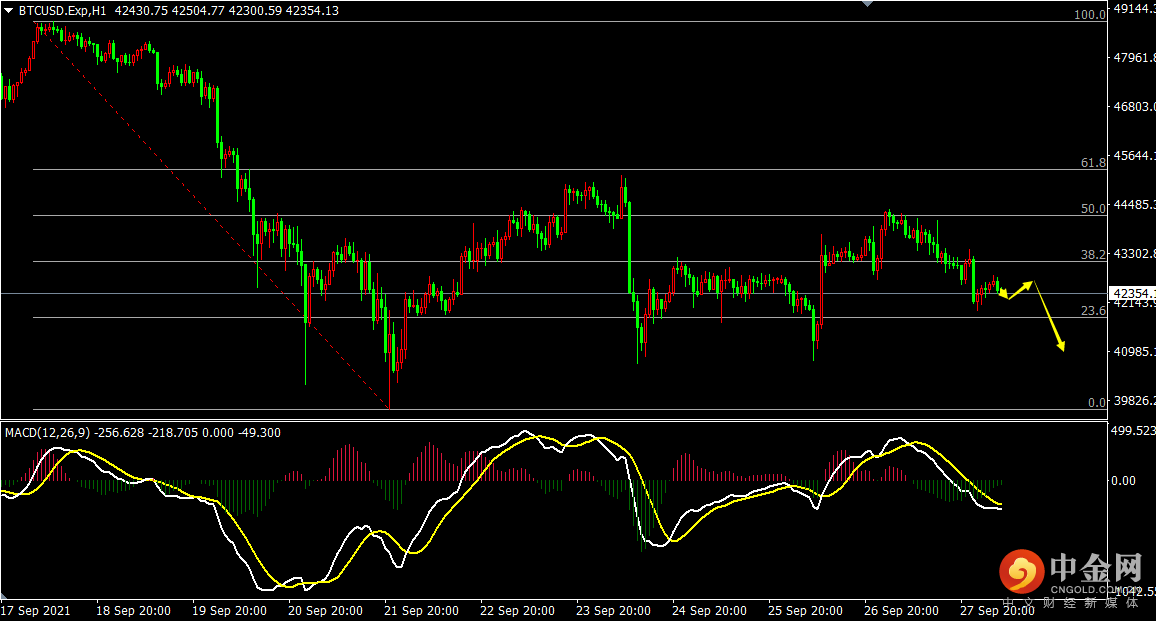
Task: Click the 24 Sep 20:00 time label
Action: pos(709,611)
